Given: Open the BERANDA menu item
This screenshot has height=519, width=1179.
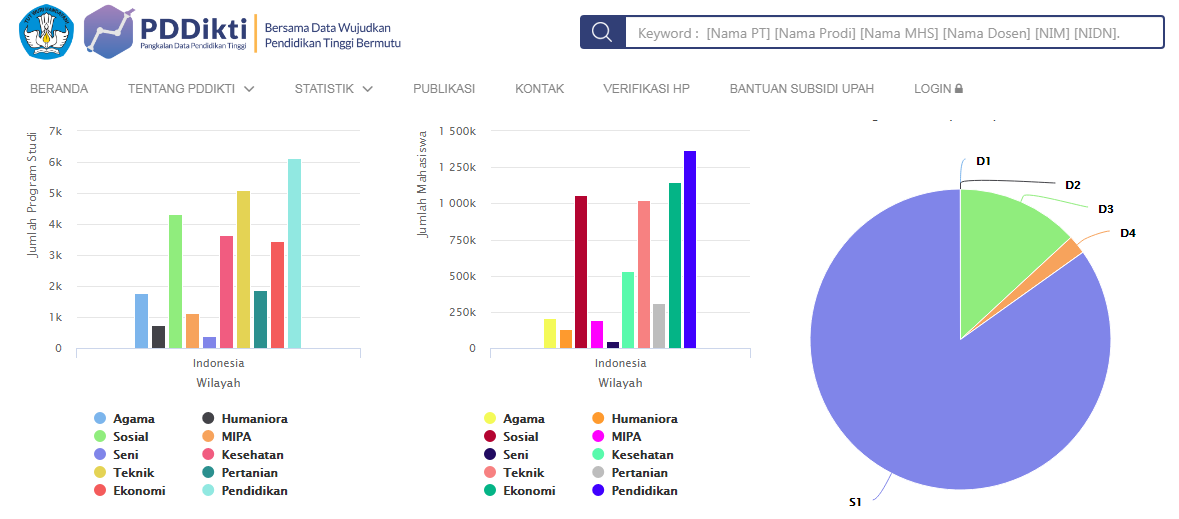Looking at the screenshot, I should (59, 89).
